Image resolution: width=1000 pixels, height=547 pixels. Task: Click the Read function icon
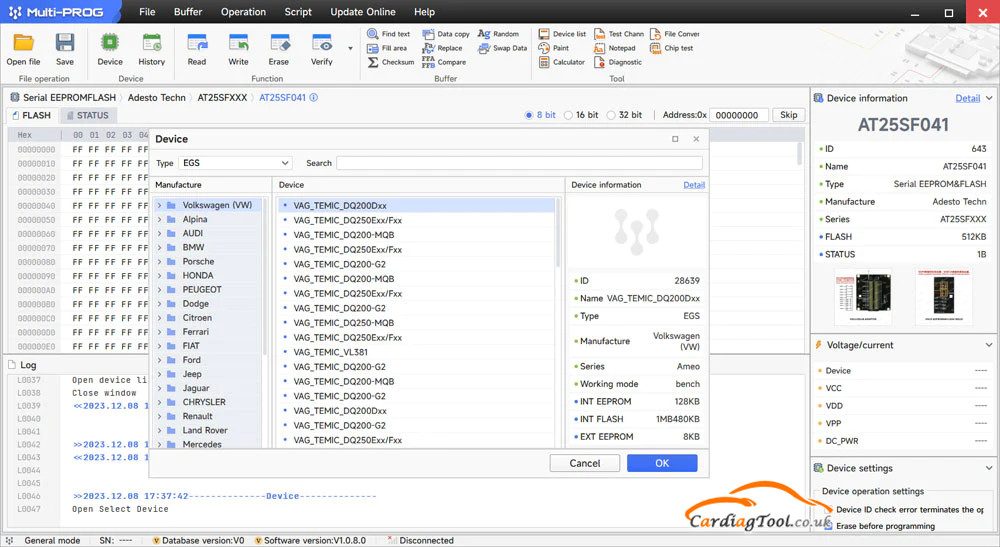pos(197,43)
